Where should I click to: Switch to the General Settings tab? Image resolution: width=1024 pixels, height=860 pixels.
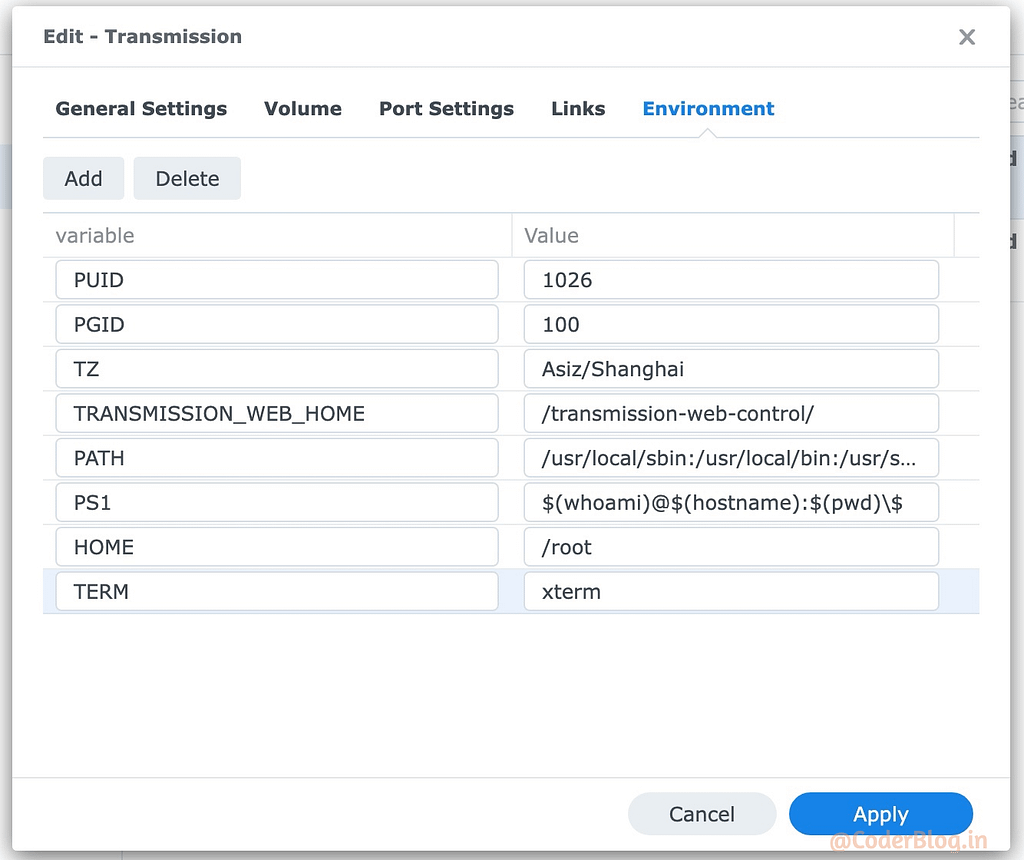[x=141, y=108]
